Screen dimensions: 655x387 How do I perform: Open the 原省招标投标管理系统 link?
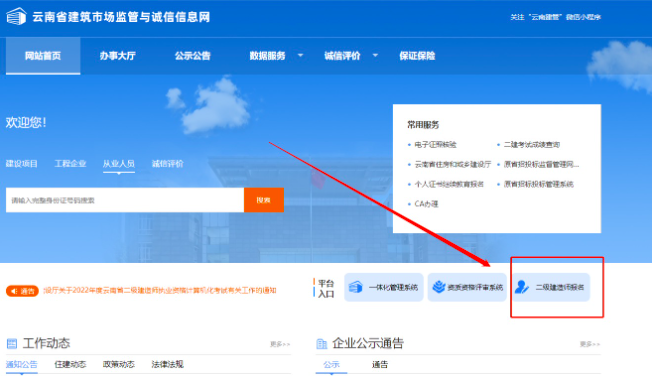pos(538,184)
